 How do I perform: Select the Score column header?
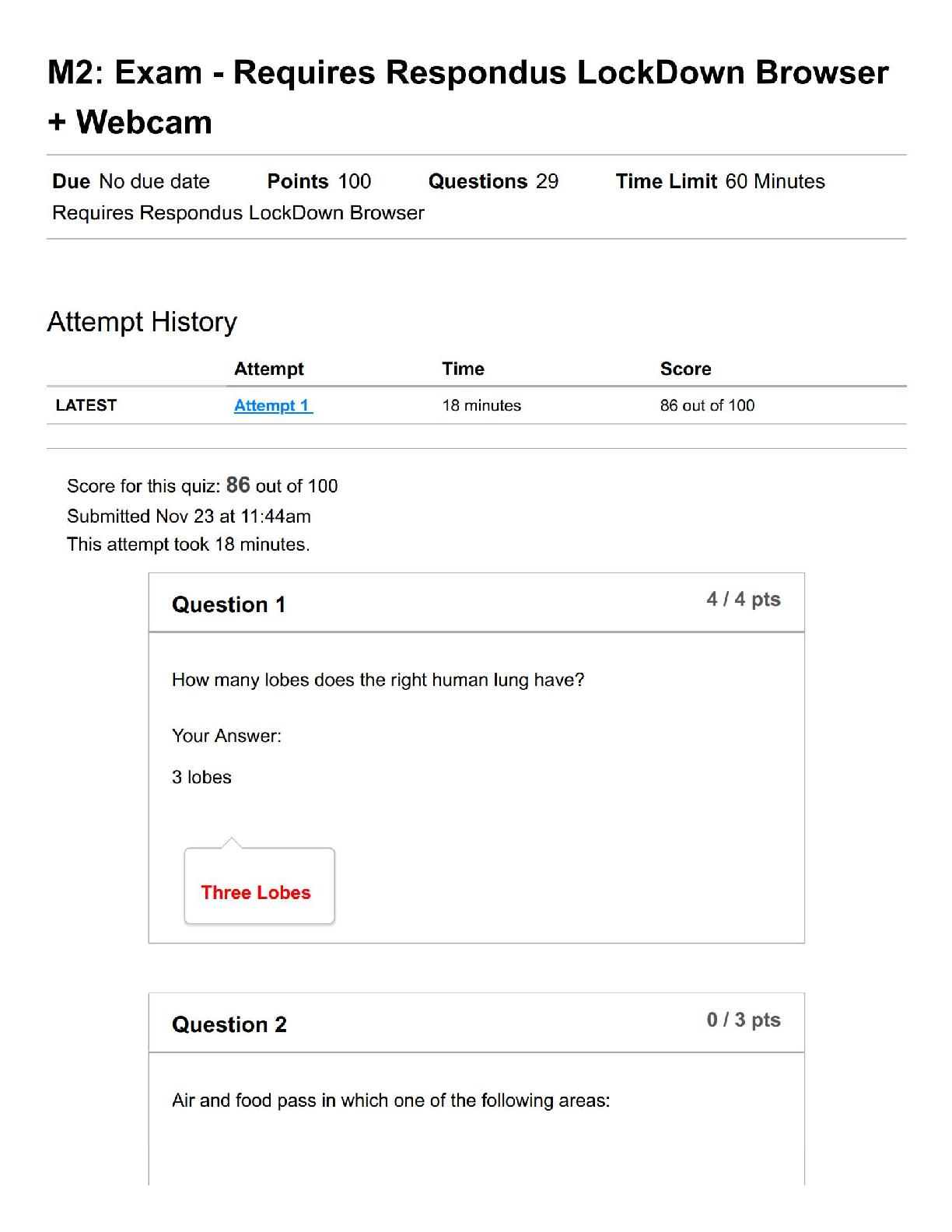[x=685, y=369]
